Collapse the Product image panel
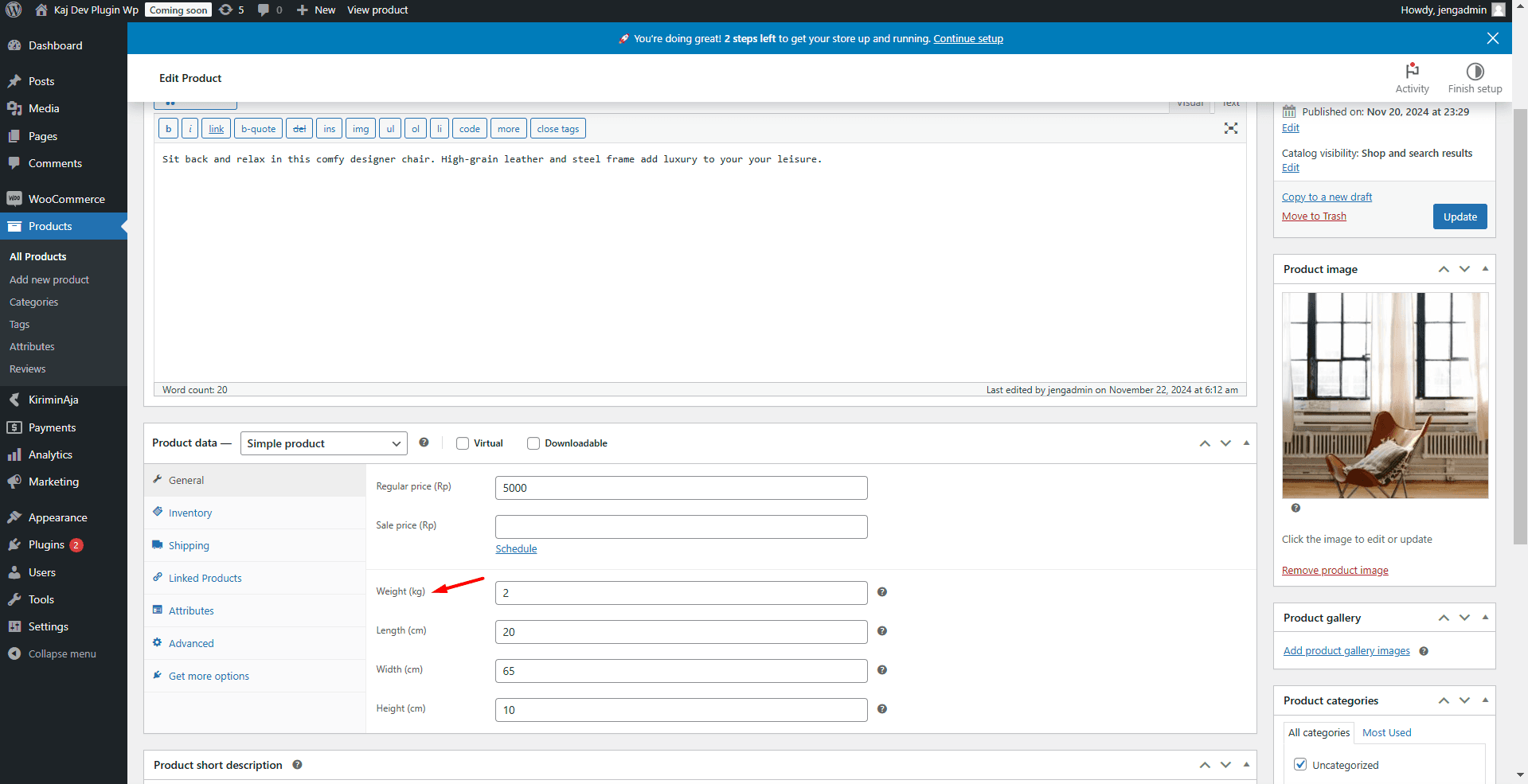This screenshot has height=784, width=1528. [x=1484, y=269]
